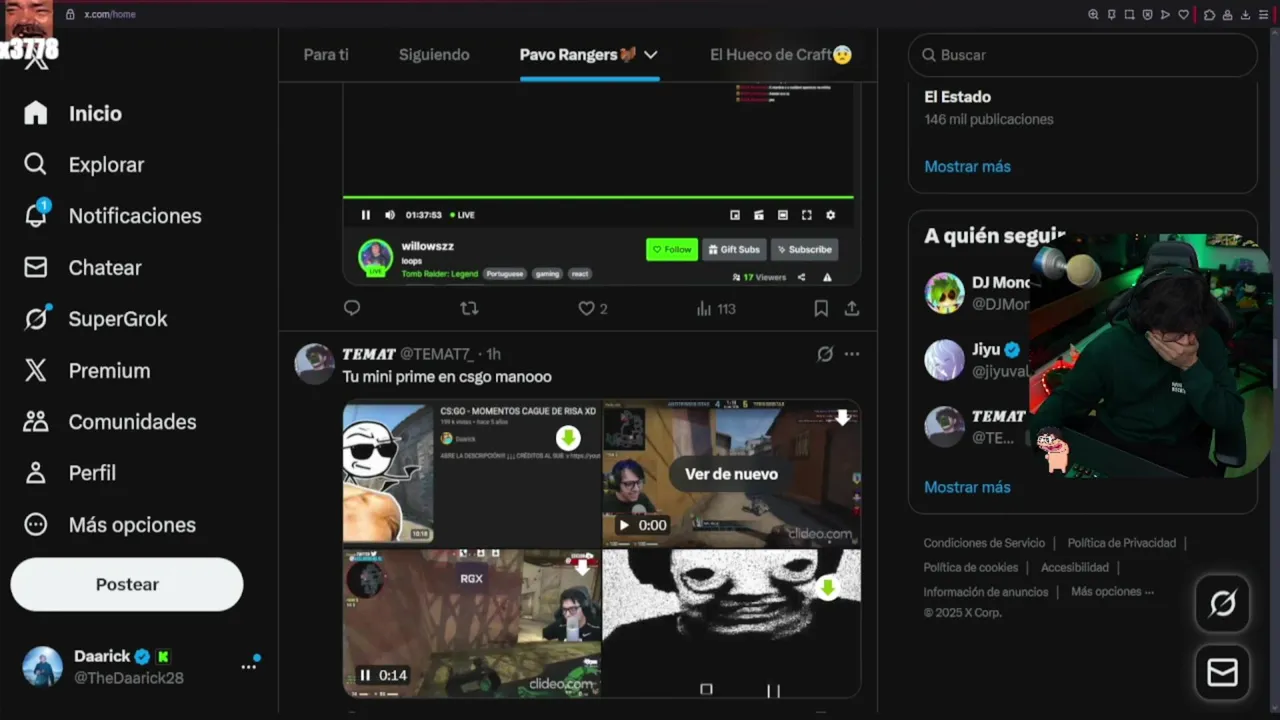Open Explorar from the sidebar
Image resolution: width=1280 pixels, height=720 pixels.
point(84,165)
